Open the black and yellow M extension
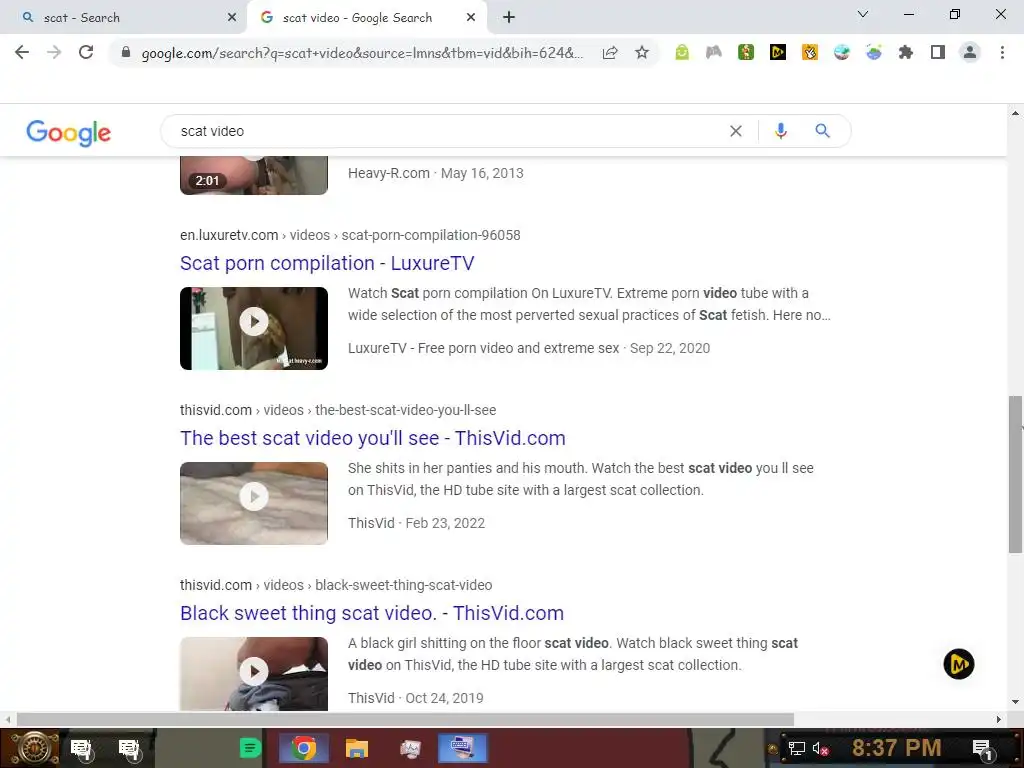This screenshot has height=768, width=1024. [x=778, y=52]
